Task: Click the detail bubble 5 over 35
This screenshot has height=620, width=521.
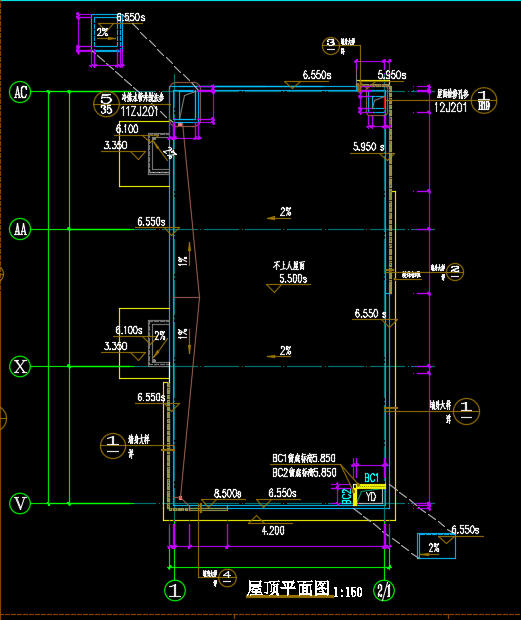Action: coord(106,104)
